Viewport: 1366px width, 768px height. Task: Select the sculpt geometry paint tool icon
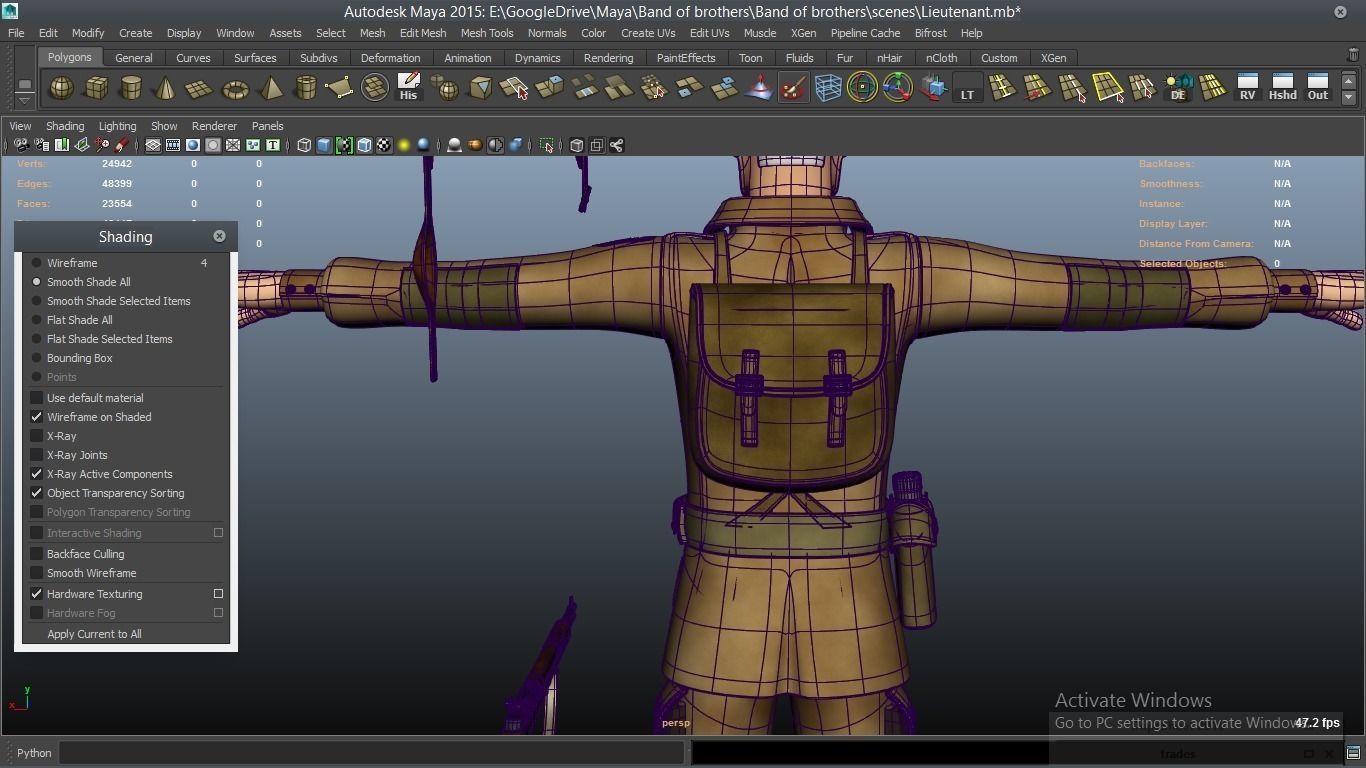[x=793, y=88]
